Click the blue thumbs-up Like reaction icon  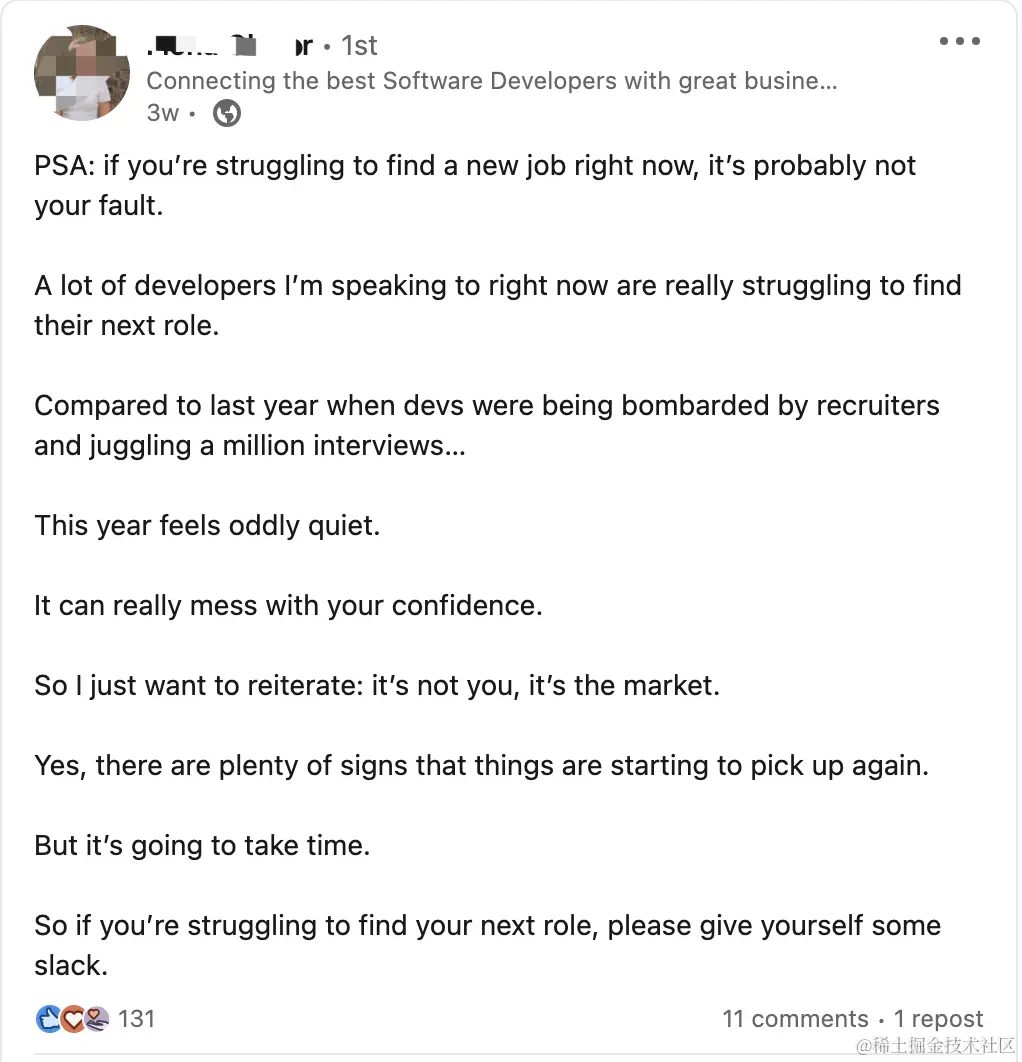tap(49, 1019)
